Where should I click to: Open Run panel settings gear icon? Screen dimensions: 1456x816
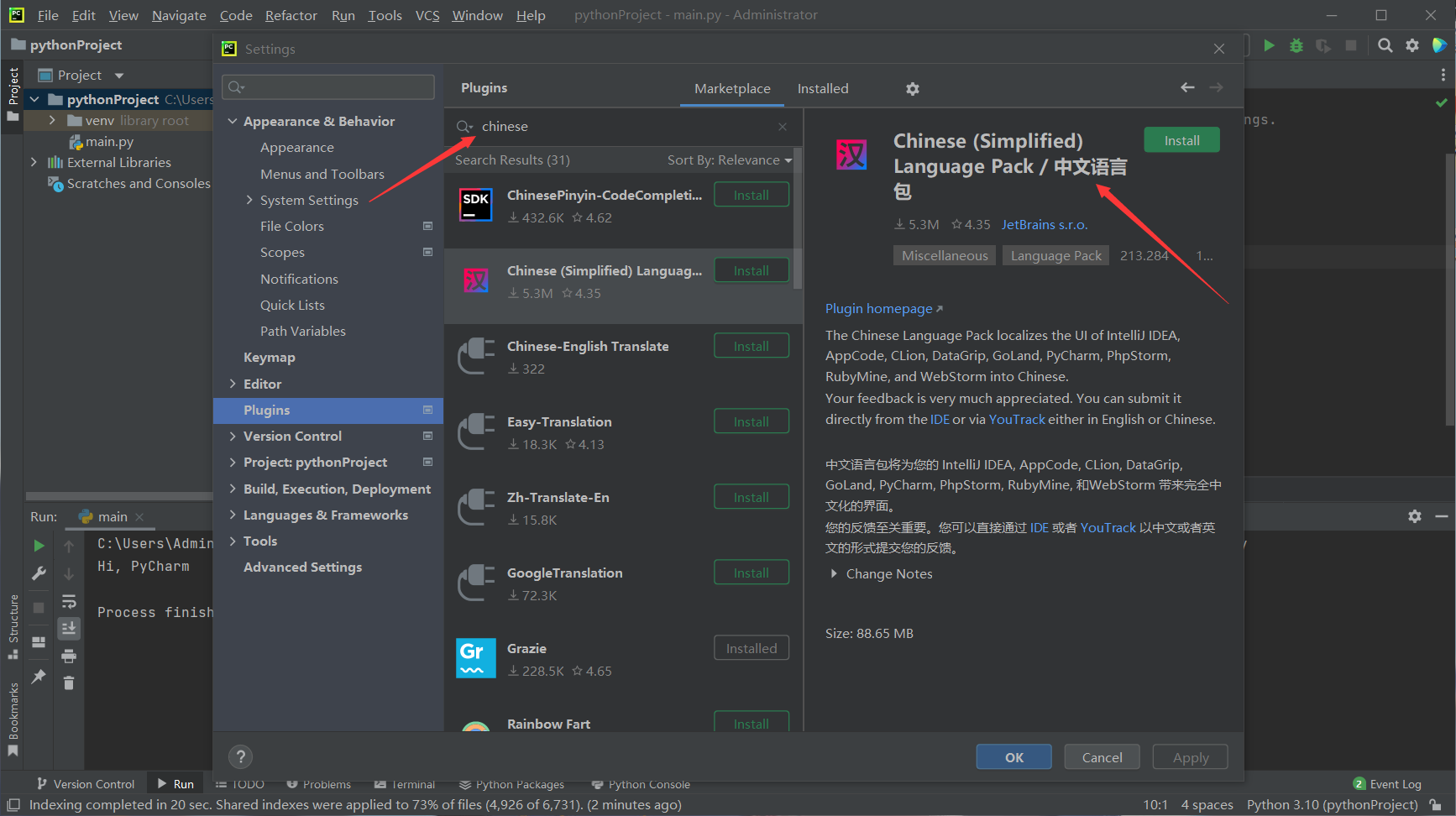pos(1415,516)
